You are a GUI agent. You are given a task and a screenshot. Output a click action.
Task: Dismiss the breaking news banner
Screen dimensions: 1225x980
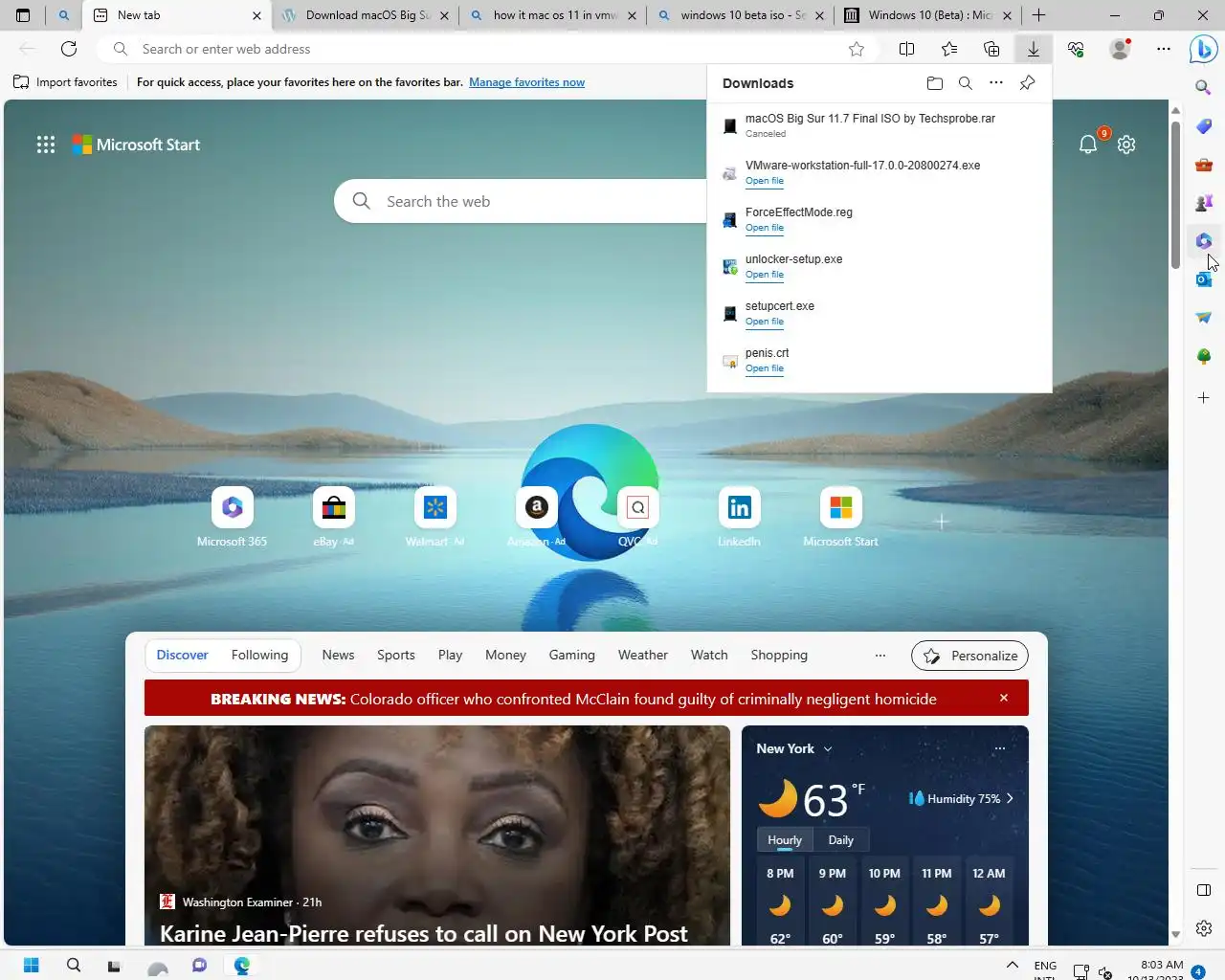coord(1004,698)
